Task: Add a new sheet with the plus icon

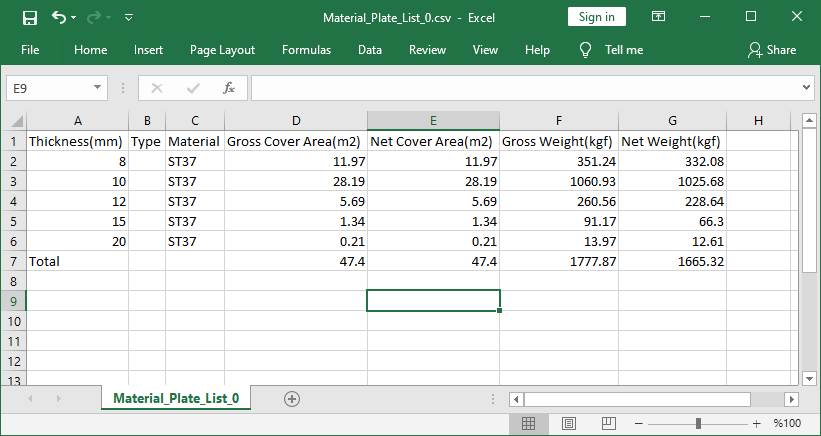Action: tap(292, 398)
